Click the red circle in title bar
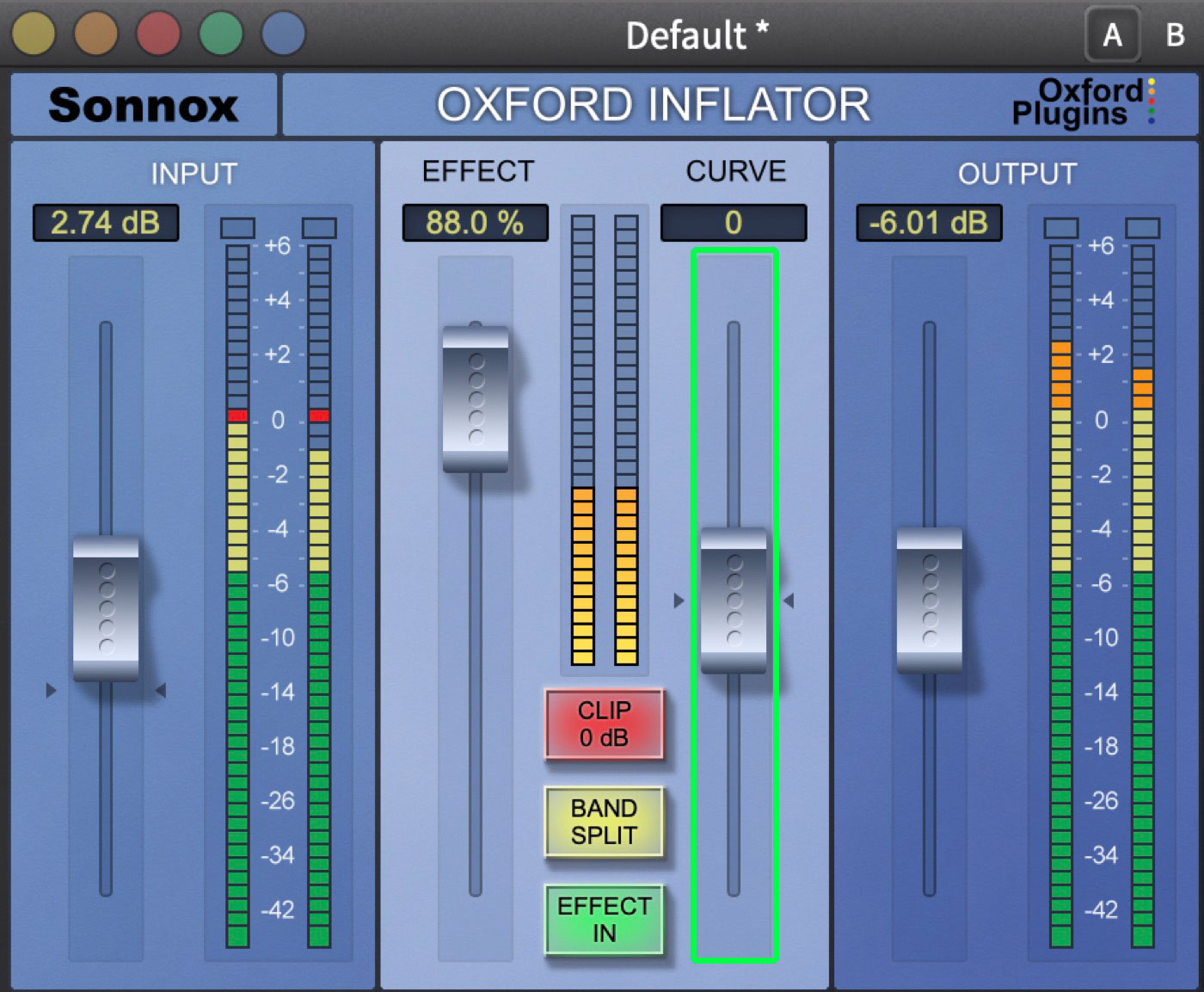 158,34
